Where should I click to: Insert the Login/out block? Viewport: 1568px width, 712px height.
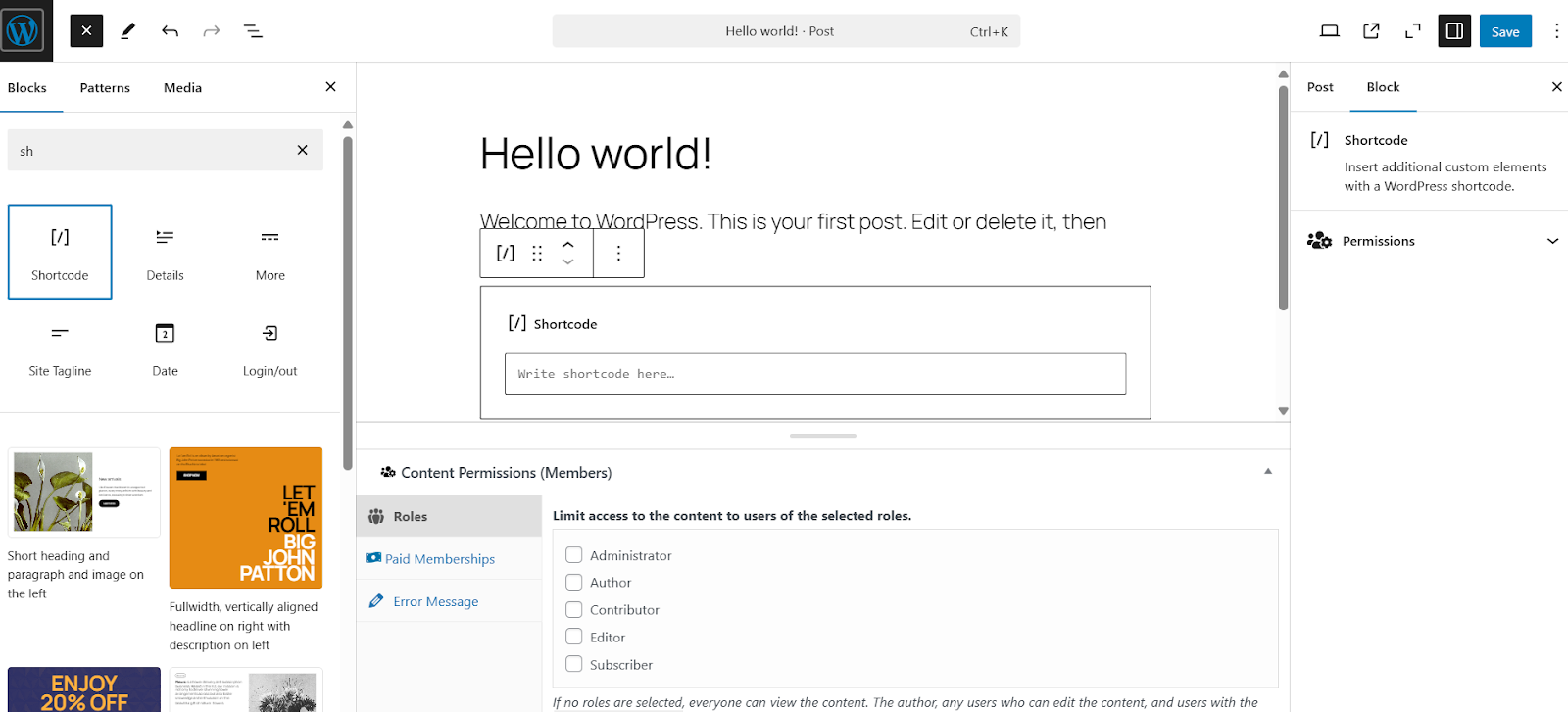coord(269,348)
